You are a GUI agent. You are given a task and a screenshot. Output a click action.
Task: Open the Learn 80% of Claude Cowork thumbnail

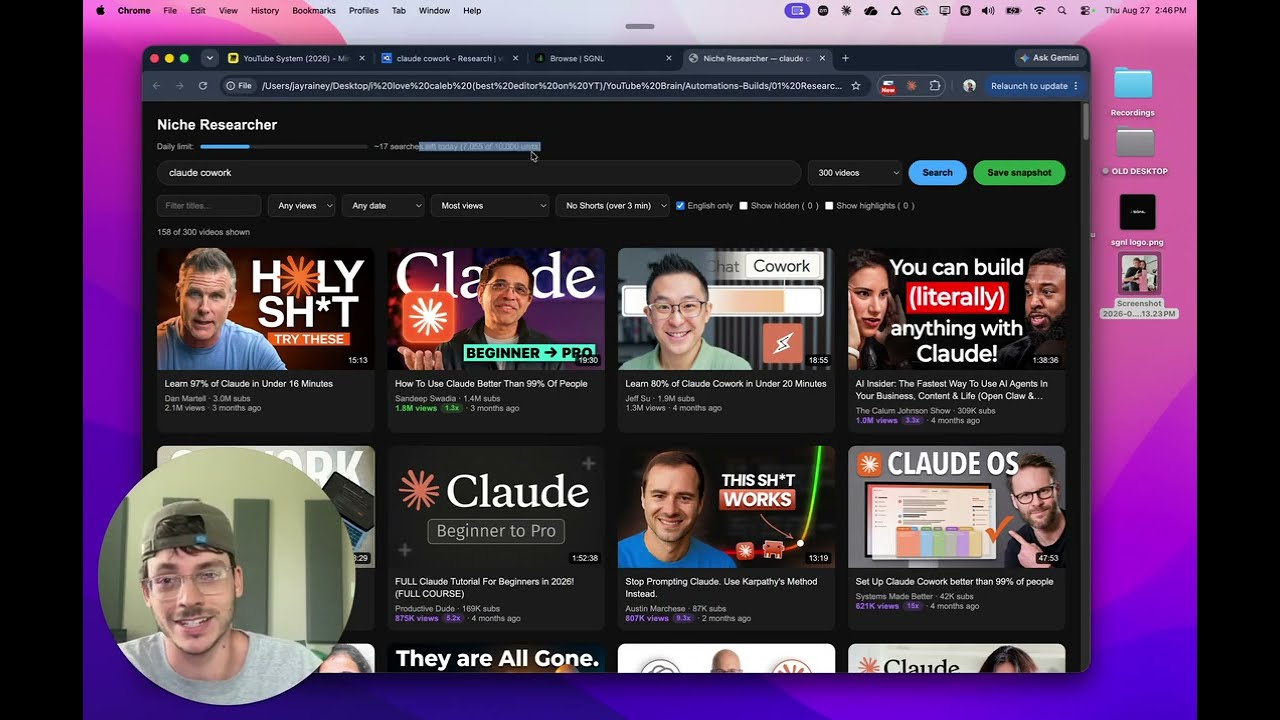[x=726, y=309]
